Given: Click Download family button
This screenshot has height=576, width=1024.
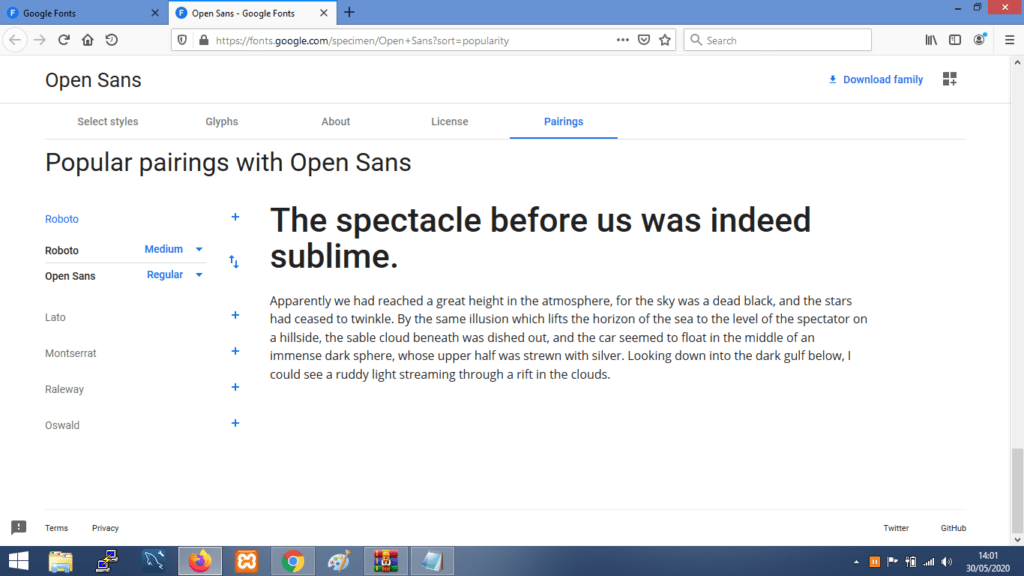Looking at the screenshot, I should click(x=876, y=80).
